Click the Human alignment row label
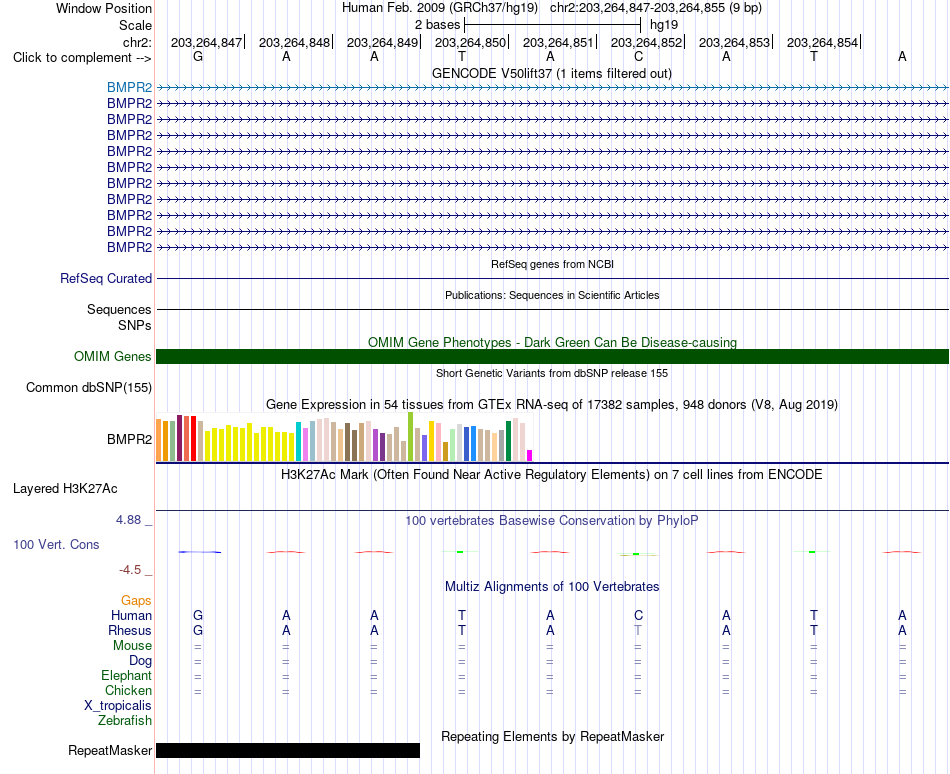The height and width of the screenshot is (774, 950). point(131,616)
